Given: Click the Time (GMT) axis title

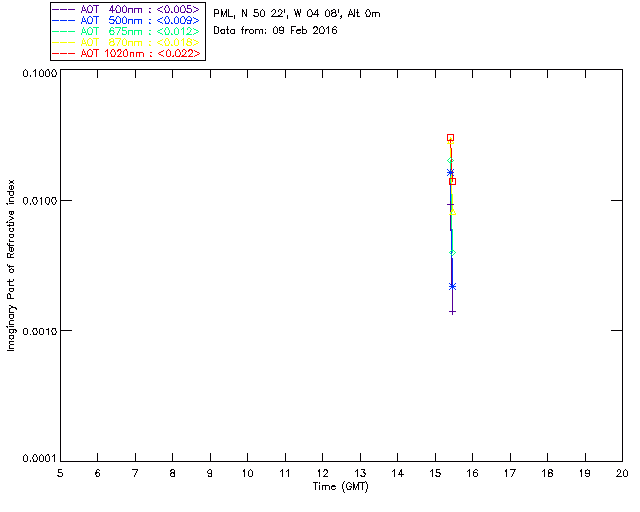Looking at the screenshot, I should [x=340, y=487].
